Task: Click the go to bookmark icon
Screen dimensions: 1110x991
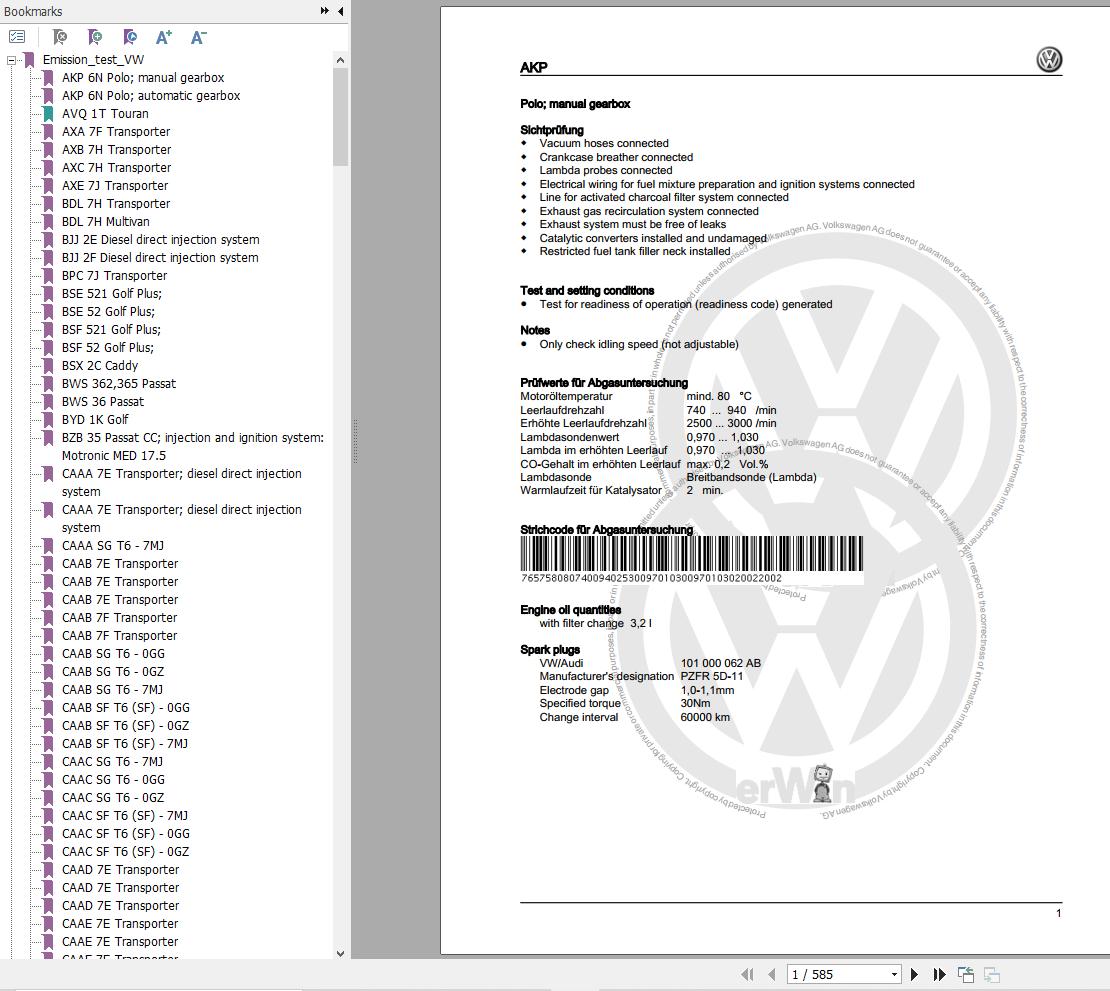Action: click(x=130, y=37)
